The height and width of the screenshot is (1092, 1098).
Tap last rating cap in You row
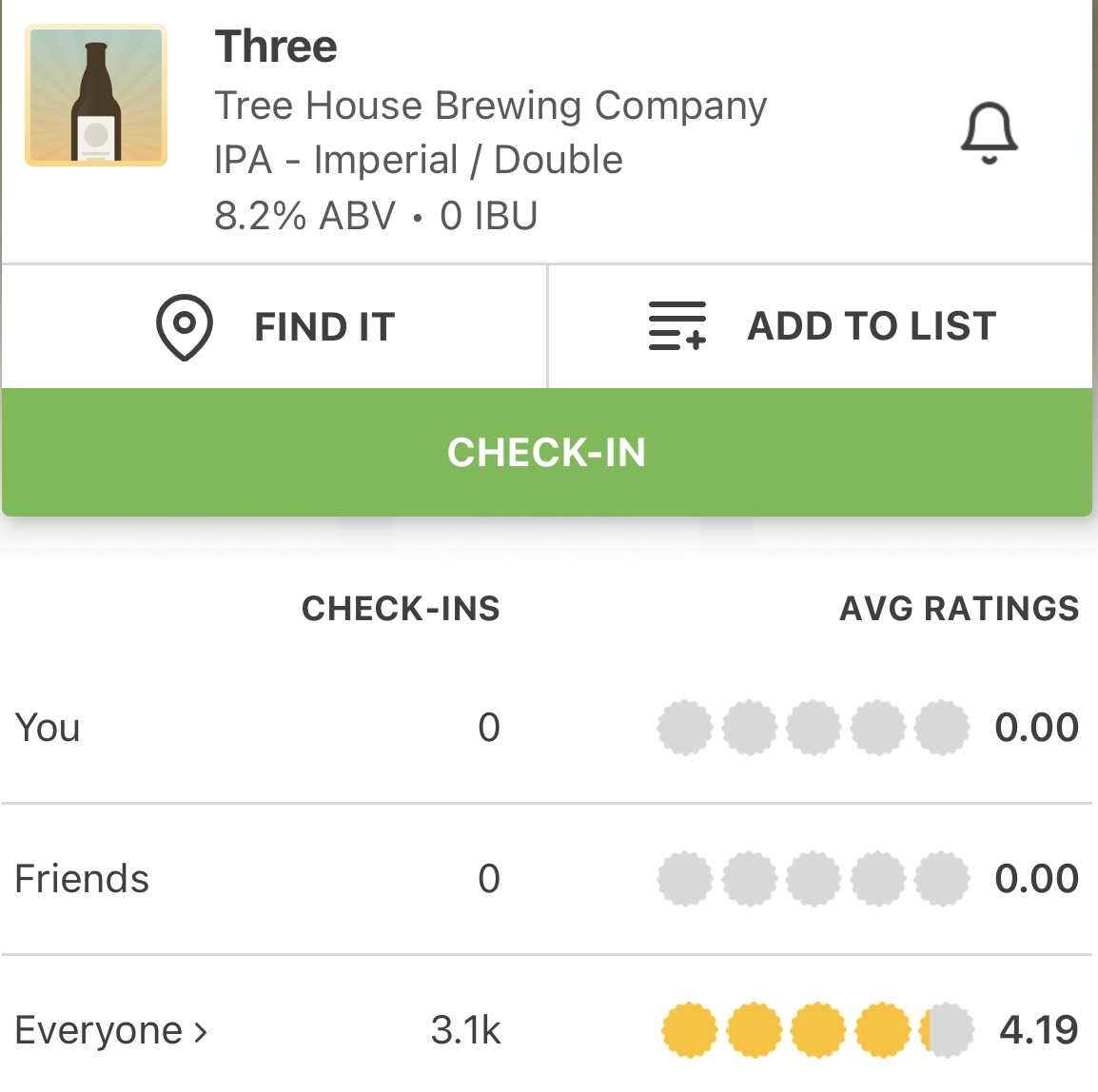pyautogui.click(x=942, y=728)
